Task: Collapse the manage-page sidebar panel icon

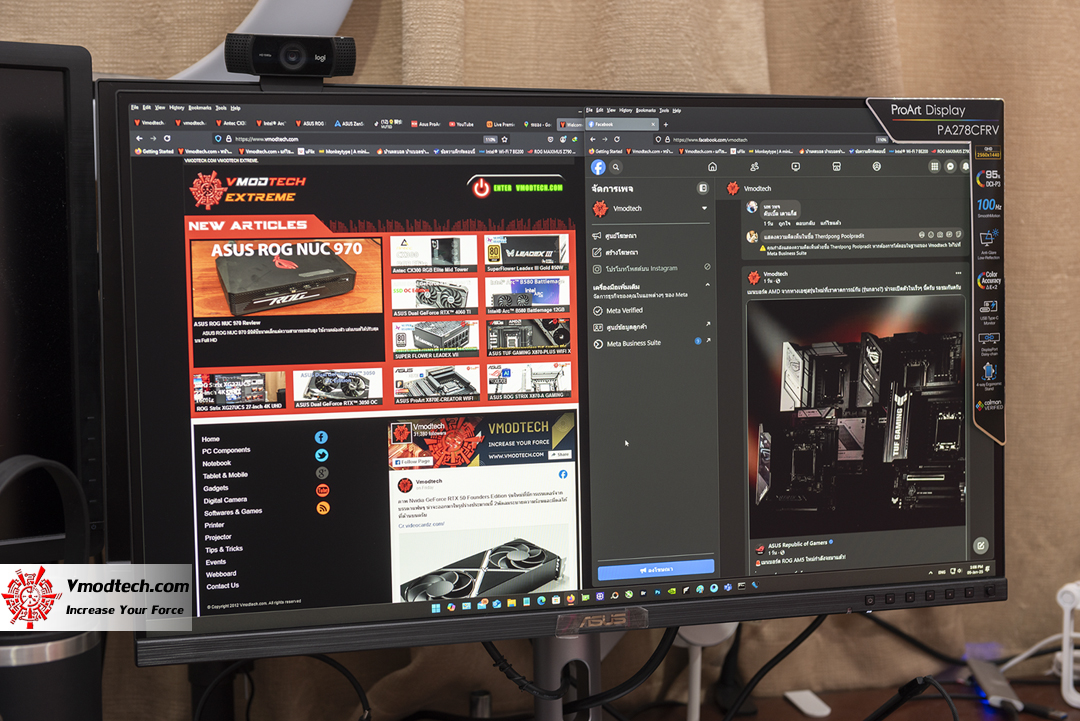Action: tap(703, 188)
